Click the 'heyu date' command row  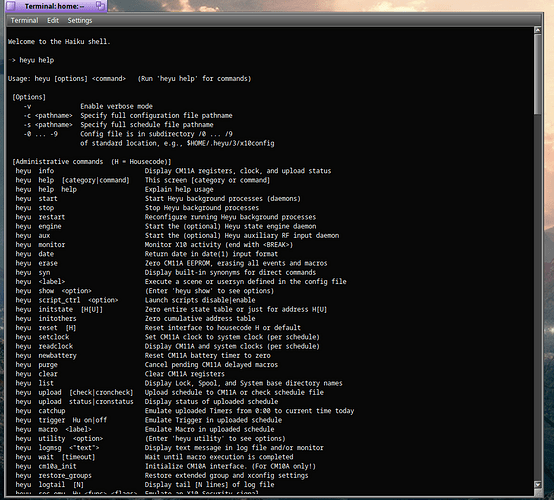pos(147,254)
